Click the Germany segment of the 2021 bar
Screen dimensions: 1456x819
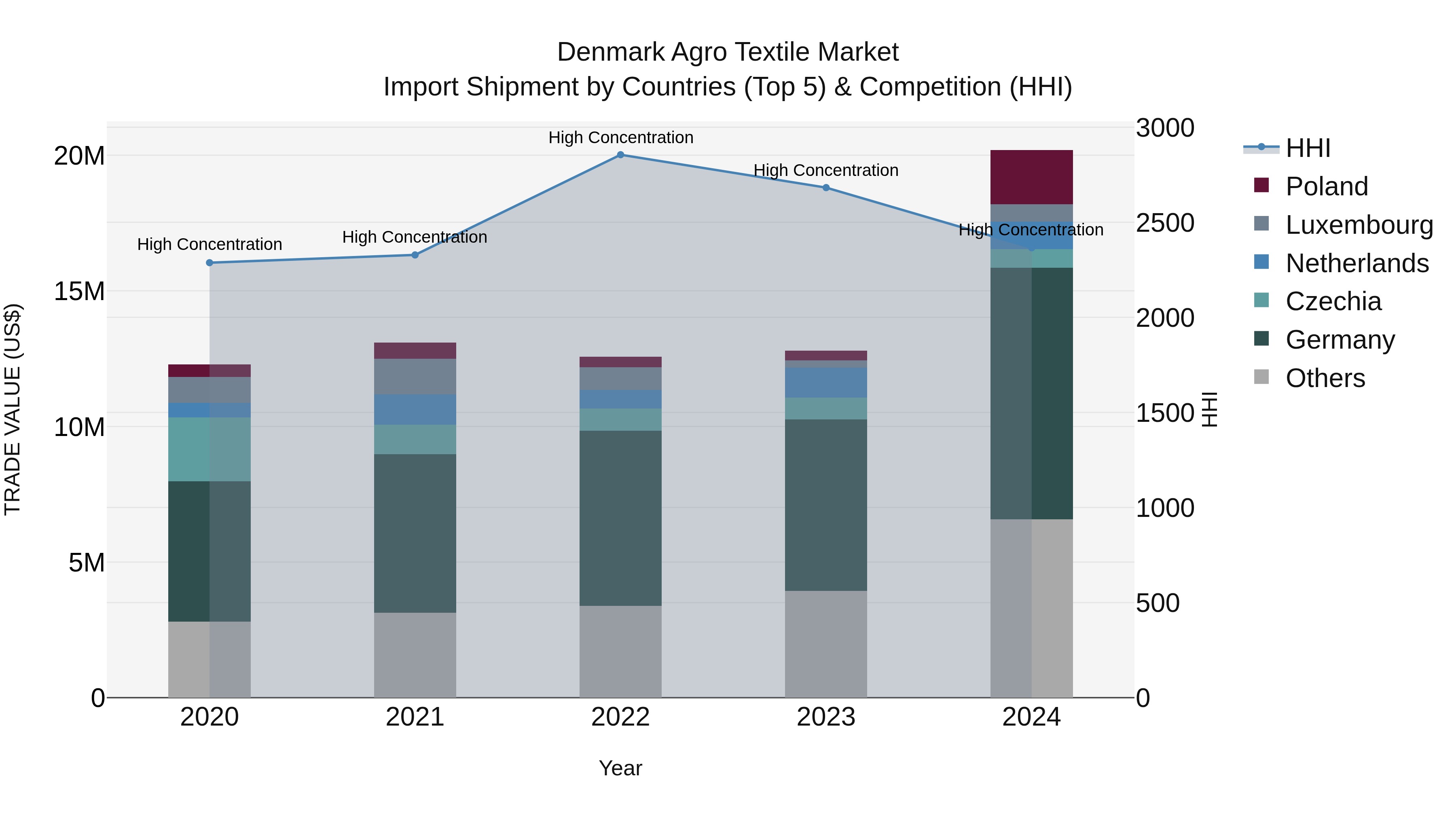415,533
